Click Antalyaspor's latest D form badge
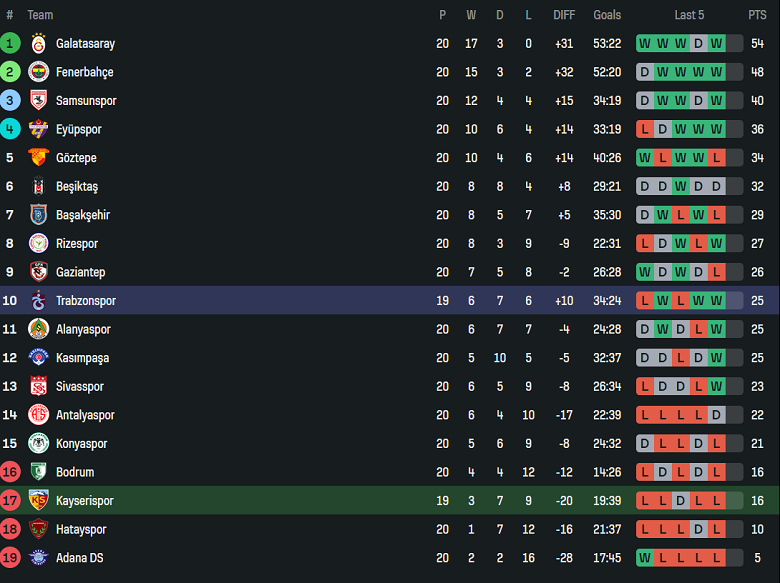Screen dimensions: 780x583 point(716,415)
